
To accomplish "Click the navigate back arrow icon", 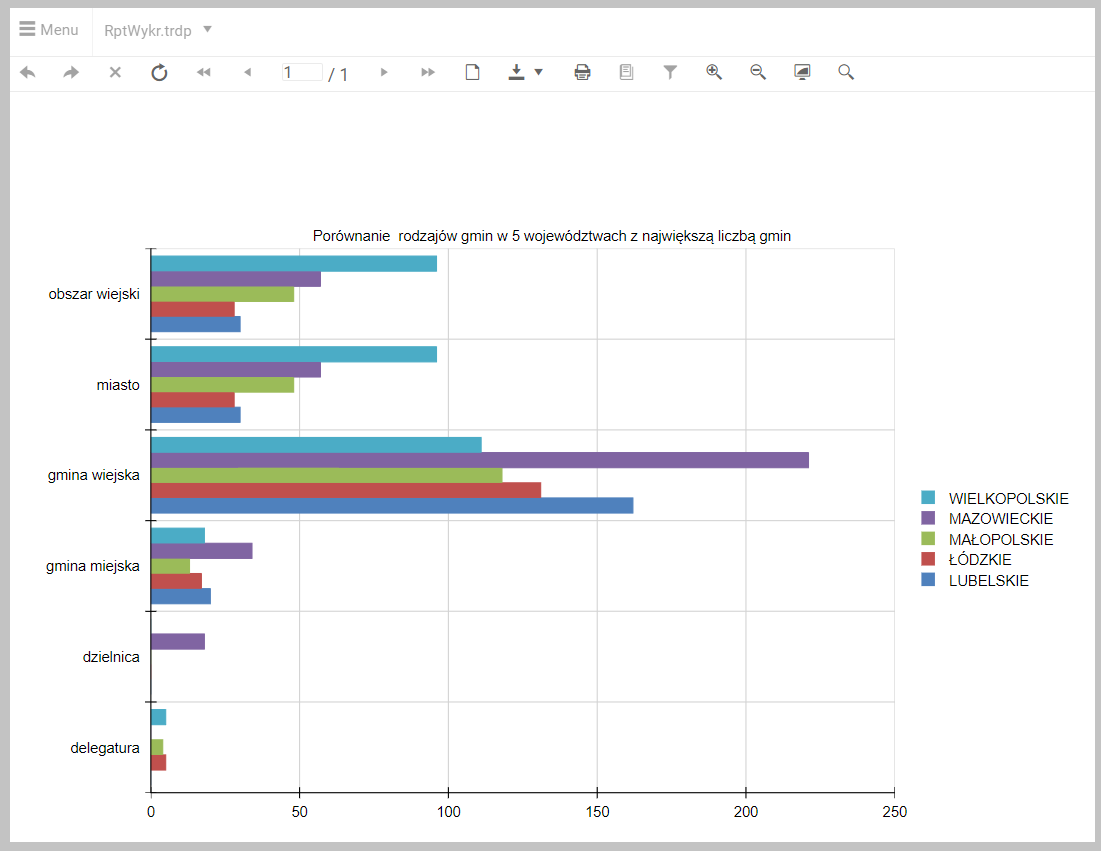I will [x=28, y=72].
